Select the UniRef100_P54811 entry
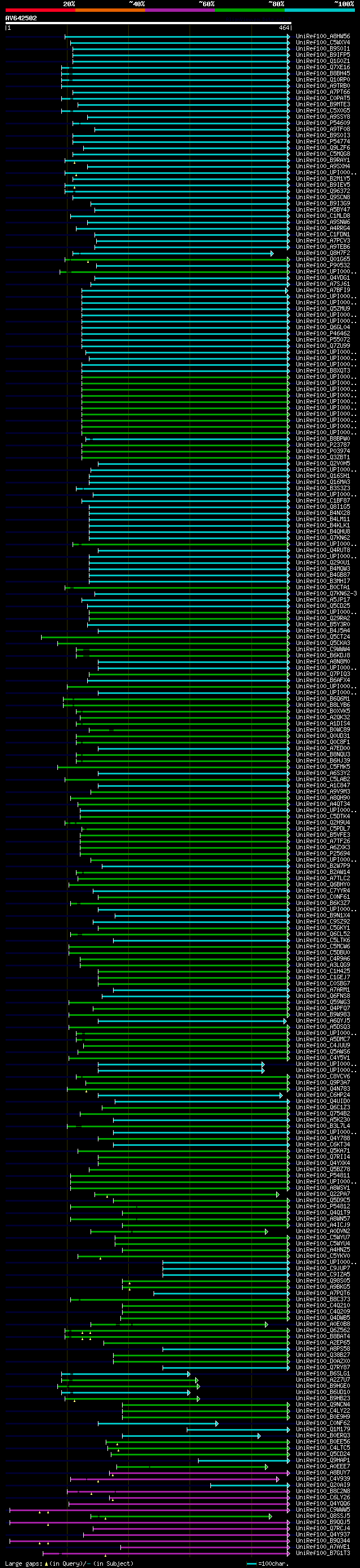Viewport: 360px width, 1568px height. tap(323, 1175)
